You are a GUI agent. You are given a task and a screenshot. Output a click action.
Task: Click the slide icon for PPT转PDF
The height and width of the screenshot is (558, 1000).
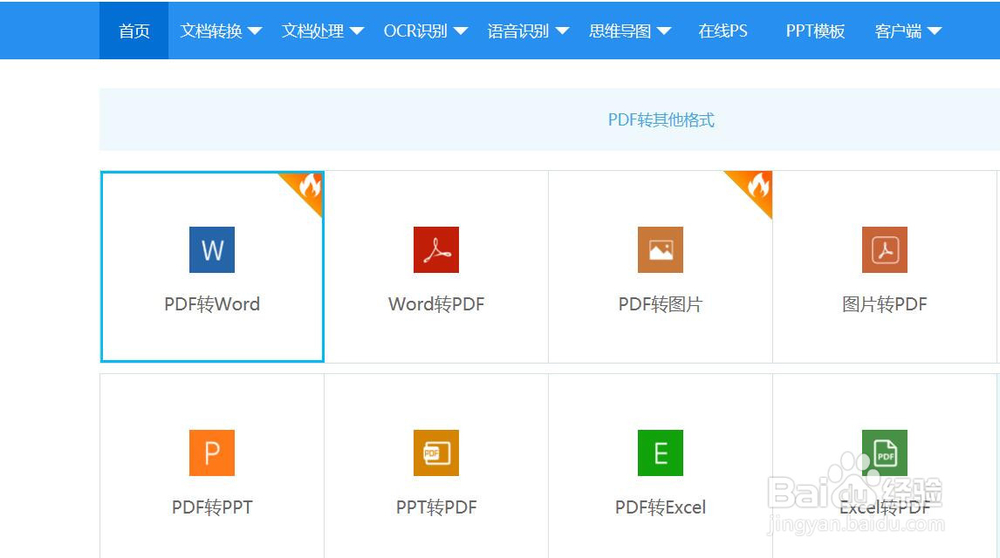[x=436, y=453]
